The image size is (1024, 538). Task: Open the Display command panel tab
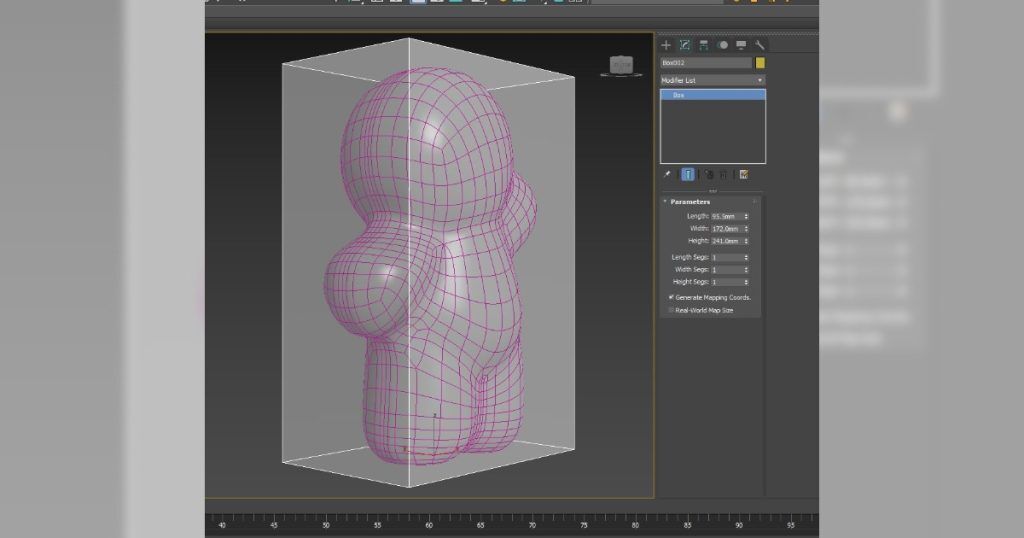coord(741,45)
